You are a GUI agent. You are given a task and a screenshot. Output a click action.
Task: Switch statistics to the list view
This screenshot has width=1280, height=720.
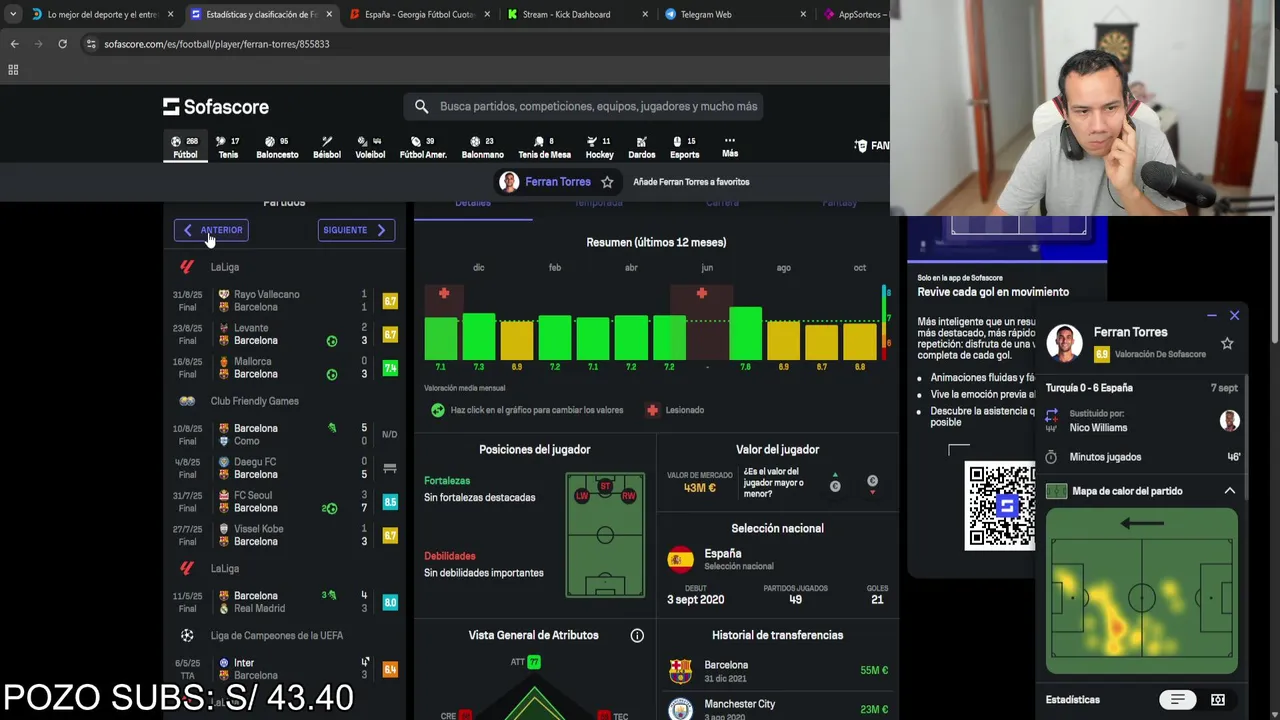[1178, 700]
